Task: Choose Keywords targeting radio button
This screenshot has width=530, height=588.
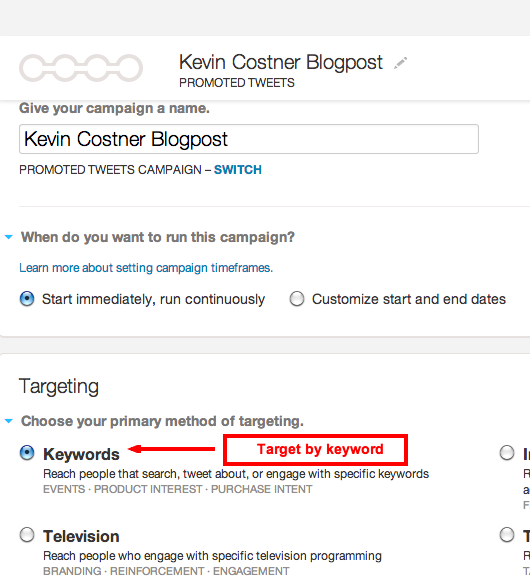Action: pyautogui.click(x=27, y=453)
